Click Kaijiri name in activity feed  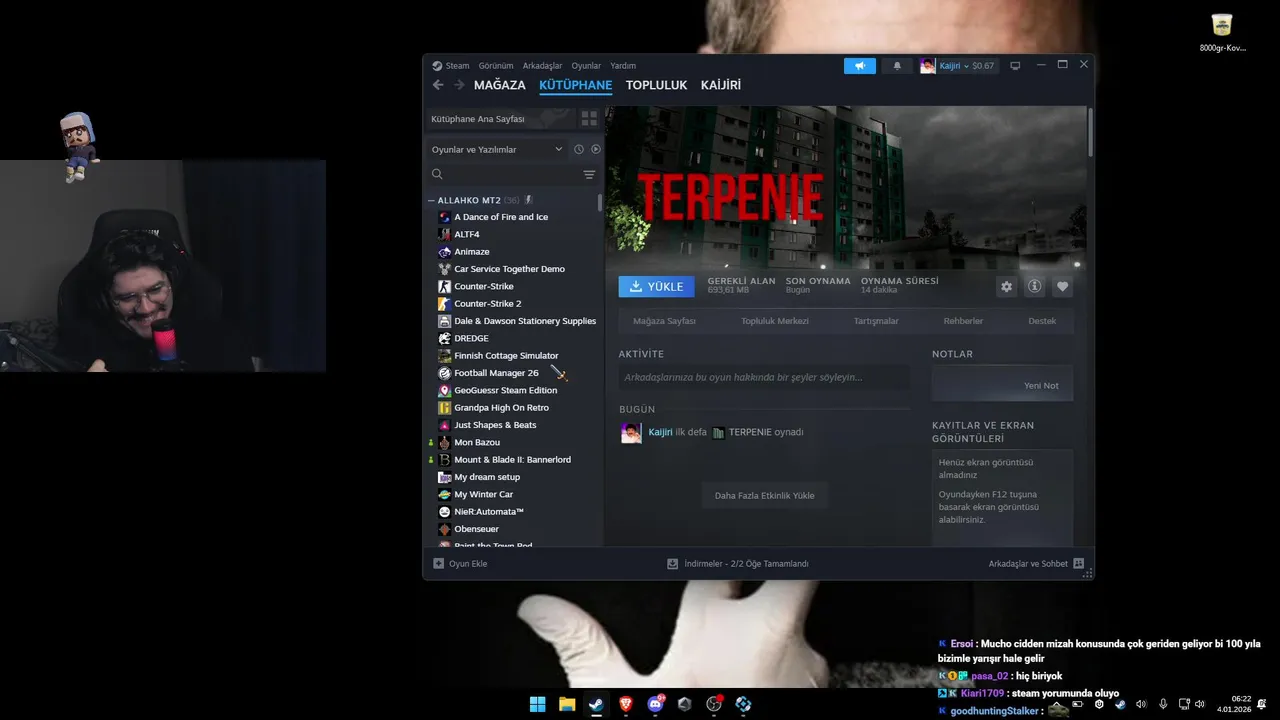tap(660, 432)
